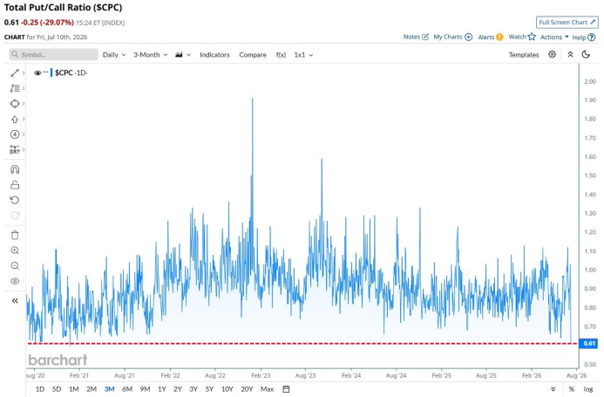The width and height of the screenshot is (604, 397).
Task: Expand bottom panel with double down arrows
Action: pyautogui.click(x=553, y=389)
